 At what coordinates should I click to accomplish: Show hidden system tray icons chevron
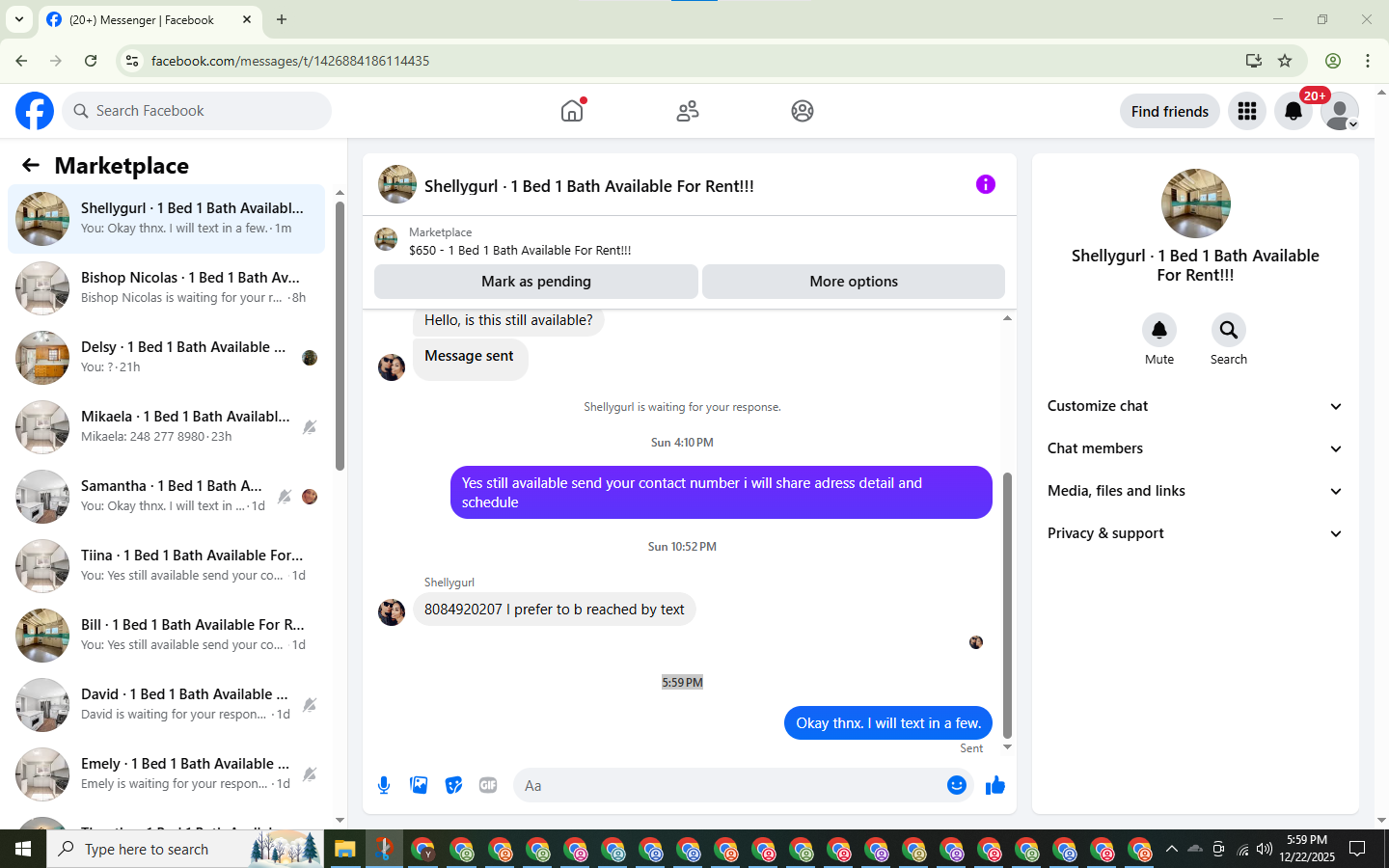coord(1171,849)
